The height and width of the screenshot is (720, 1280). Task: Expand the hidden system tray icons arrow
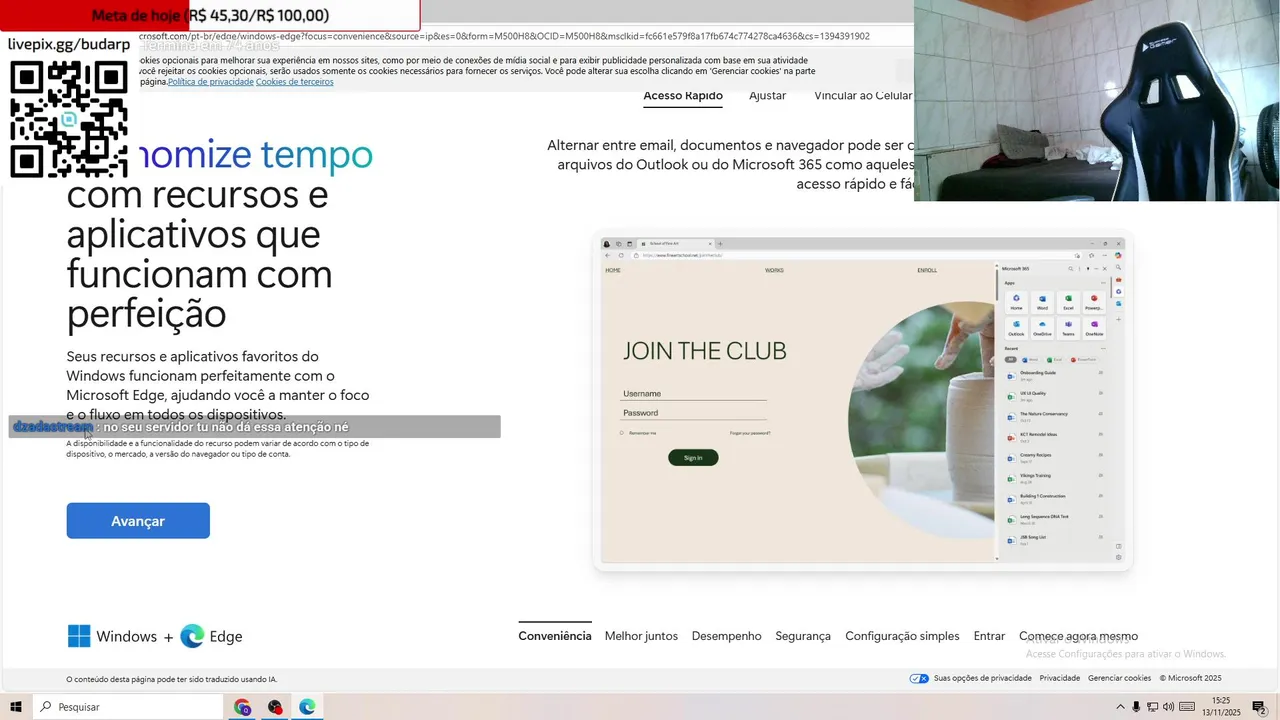point(1119,707)
